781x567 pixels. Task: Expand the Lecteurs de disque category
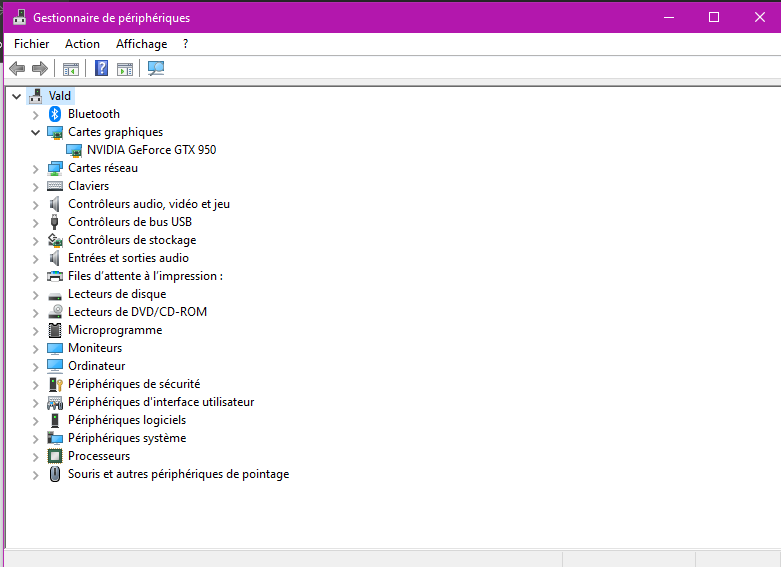pos(35,295)
